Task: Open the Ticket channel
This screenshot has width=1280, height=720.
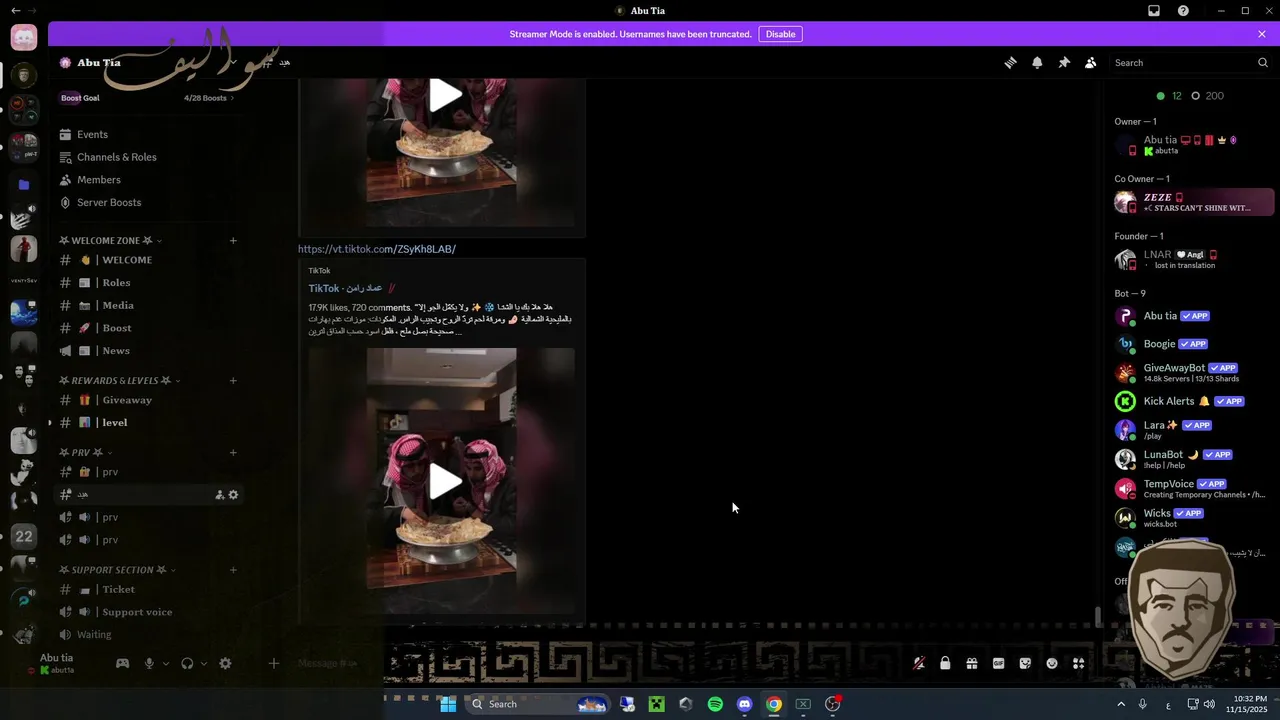Action: tap(148, 589)
